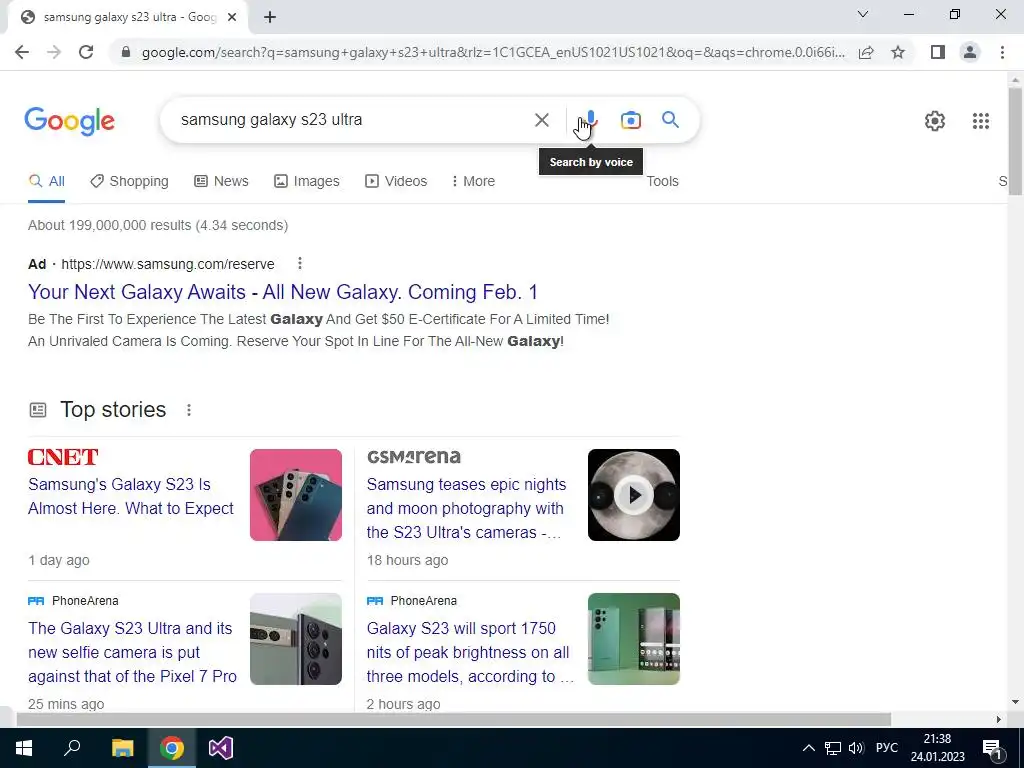The width and height of the screenshot is (1024, 768).
Task: Click the Pixel versus S23 camera thumbnail
Action: [296, 639]
